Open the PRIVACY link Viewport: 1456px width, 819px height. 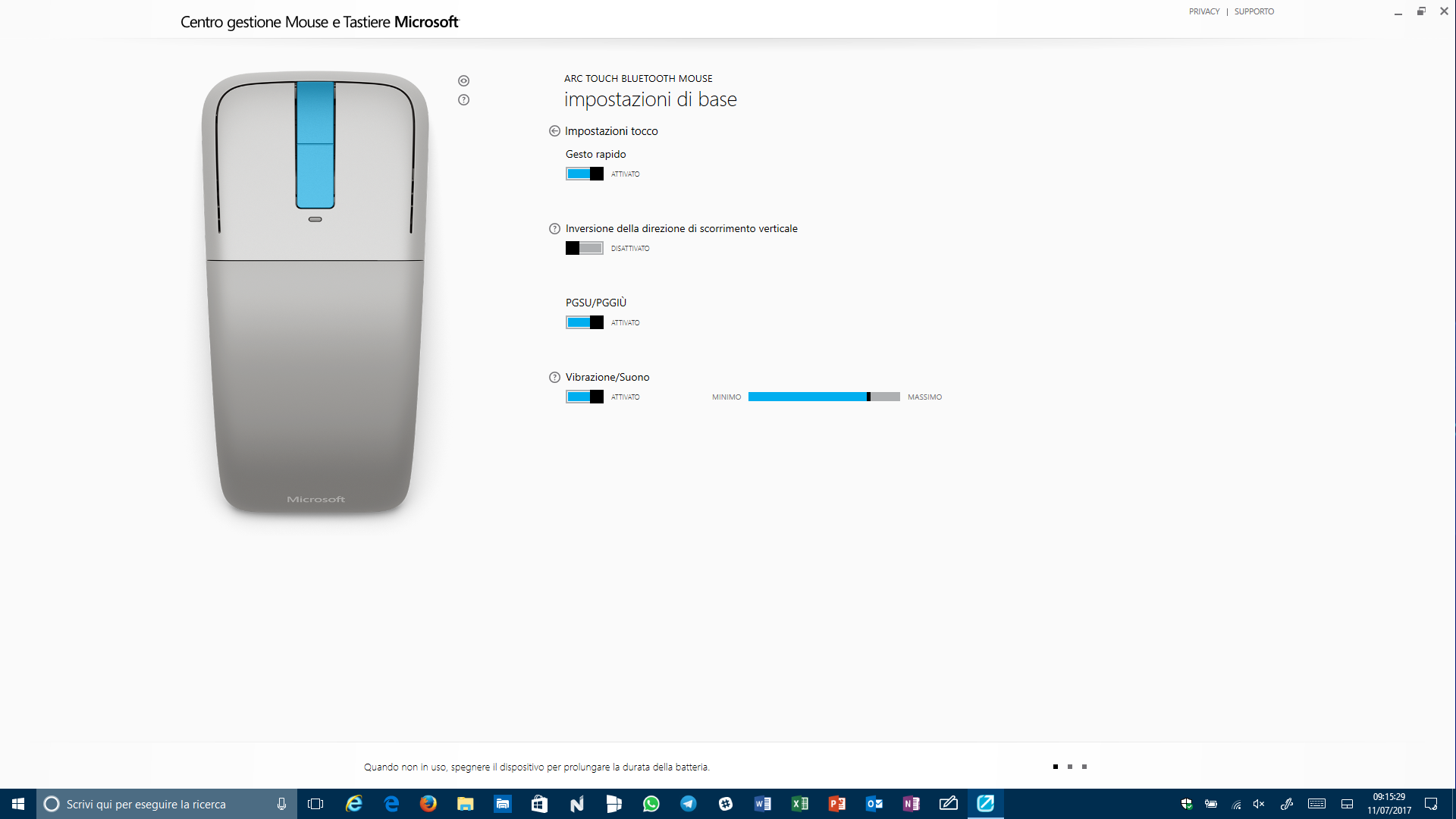(1204, 11)
